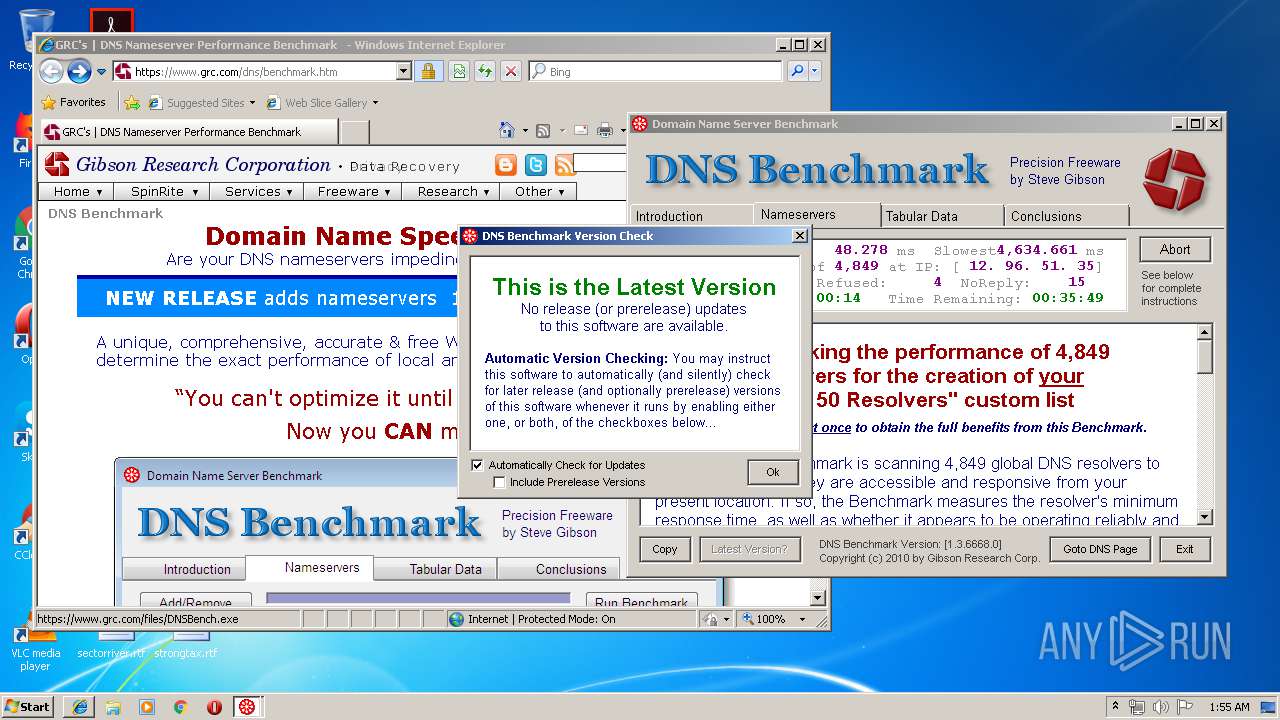
Task: Click DNS Benchmark taskbar icon
Action: tap(247, 706)
